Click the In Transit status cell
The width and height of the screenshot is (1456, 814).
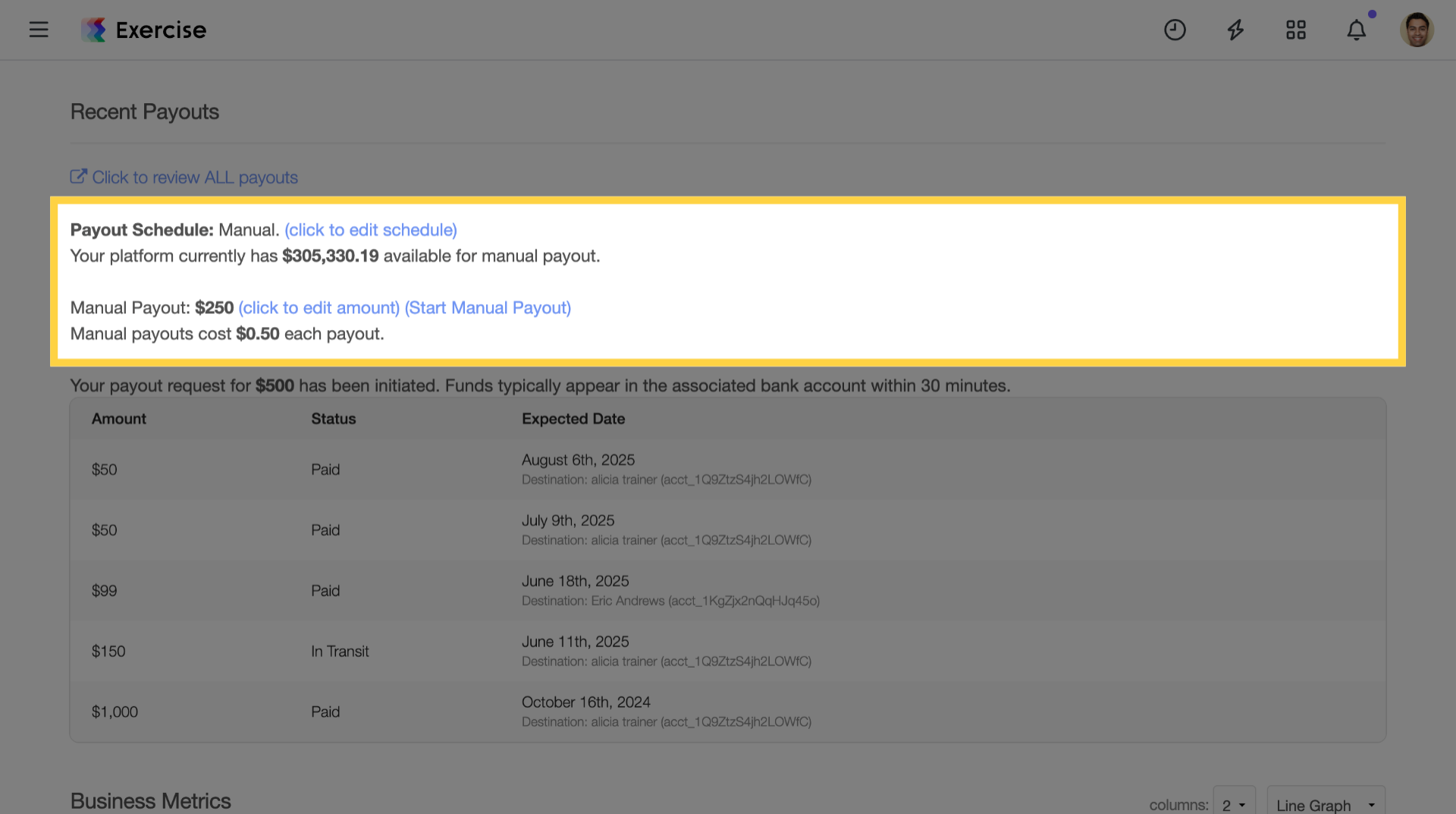click(x=340, y=652)
